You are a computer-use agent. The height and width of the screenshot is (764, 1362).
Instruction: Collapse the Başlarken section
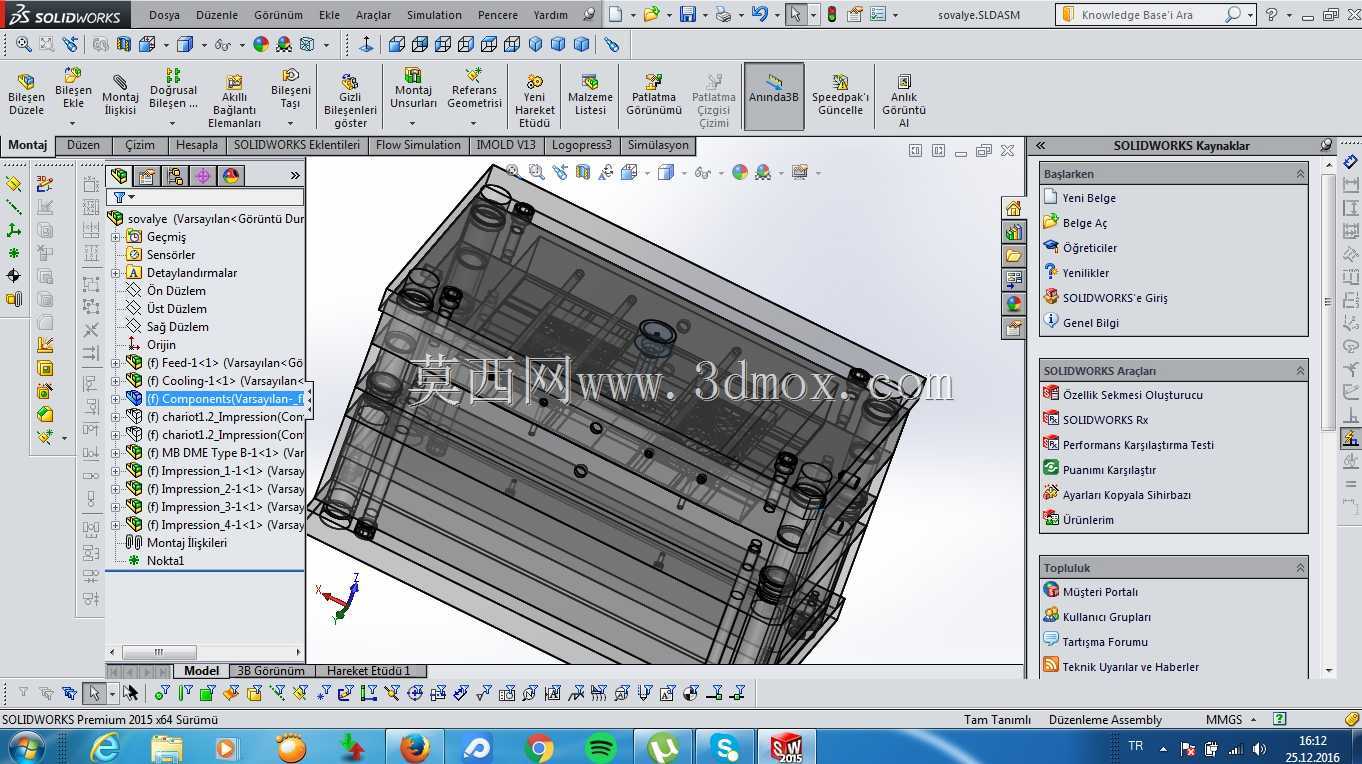[1300, 174]
